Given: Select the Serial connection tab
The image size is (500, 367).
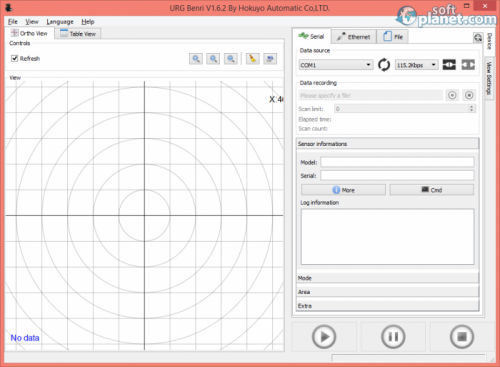Looking at the screenshot, I should [x=312, y=36].
